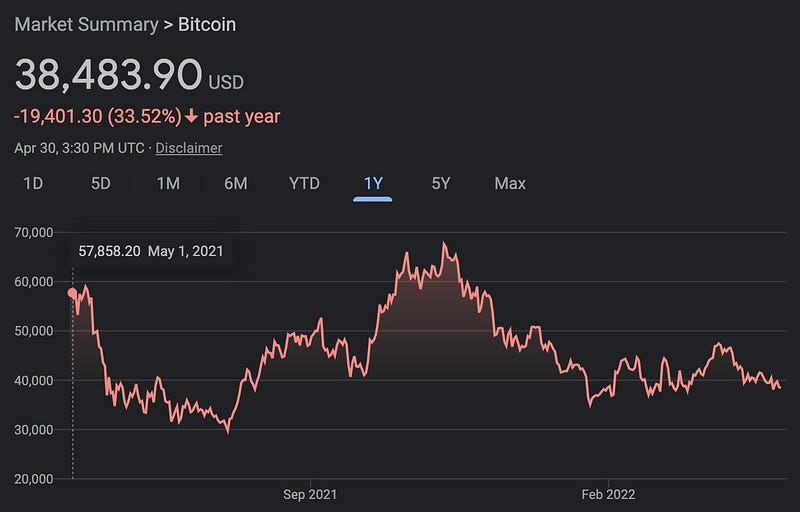Select the YTD tab
The image size is (800, 512).
304,183
